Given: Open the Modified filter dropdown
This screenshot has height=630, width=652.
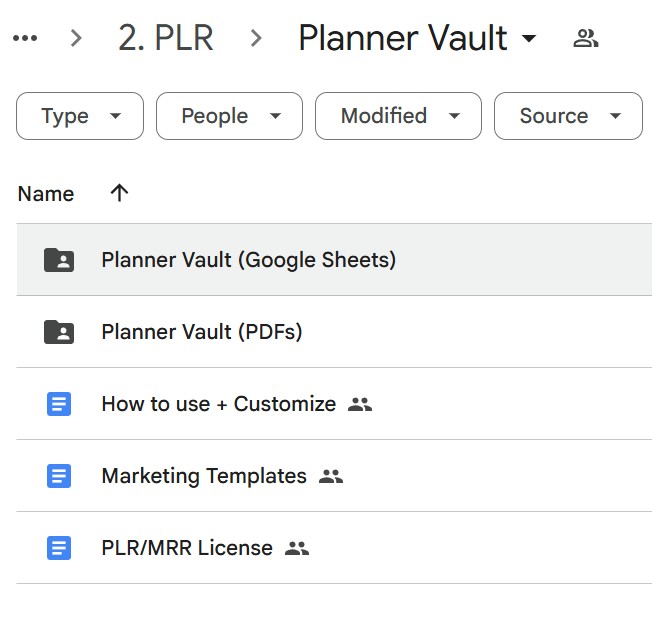Looking at the screenshot, I should (x=398, y=116).
